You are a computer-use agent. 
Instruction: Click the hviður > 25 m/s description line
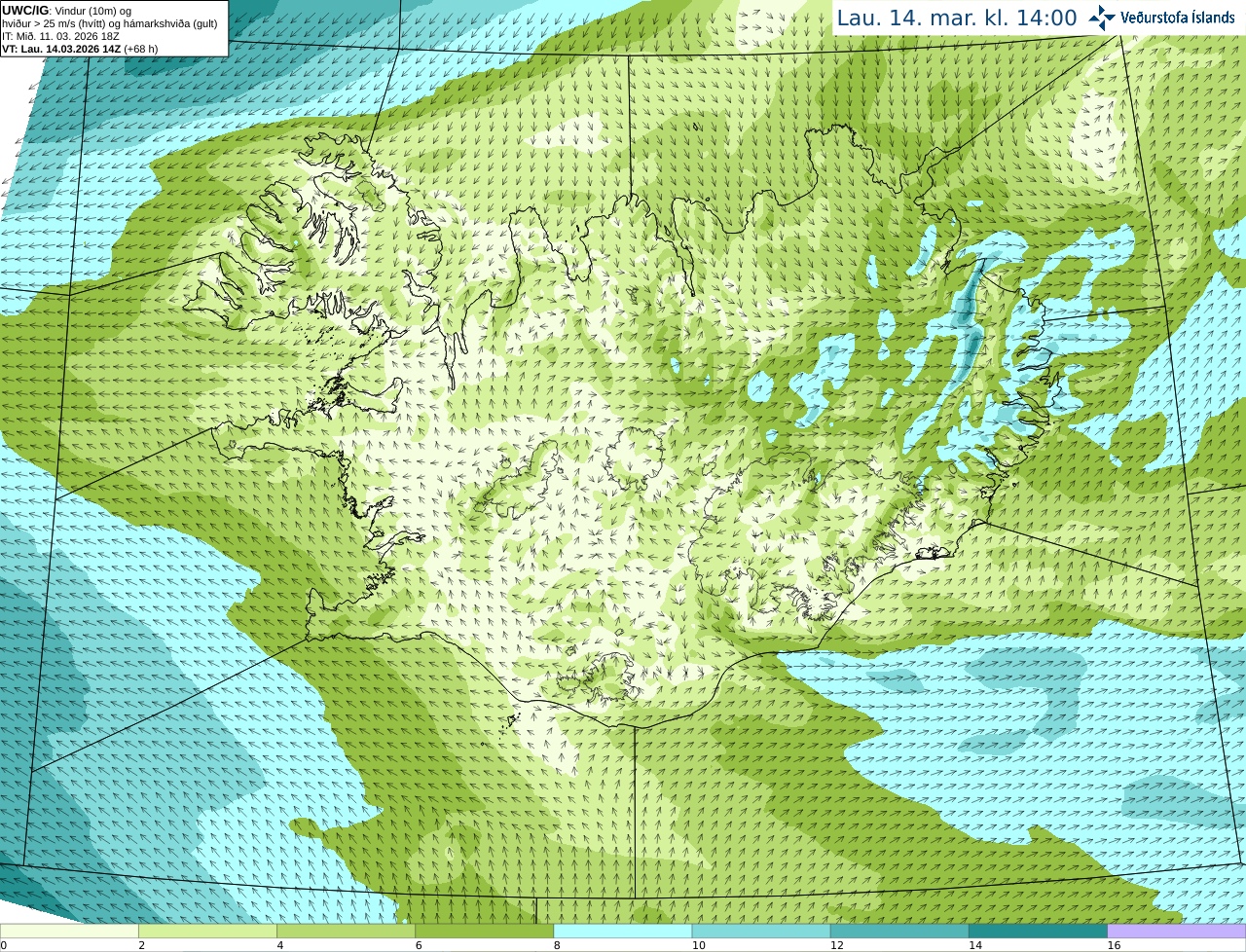pos(110,23)
